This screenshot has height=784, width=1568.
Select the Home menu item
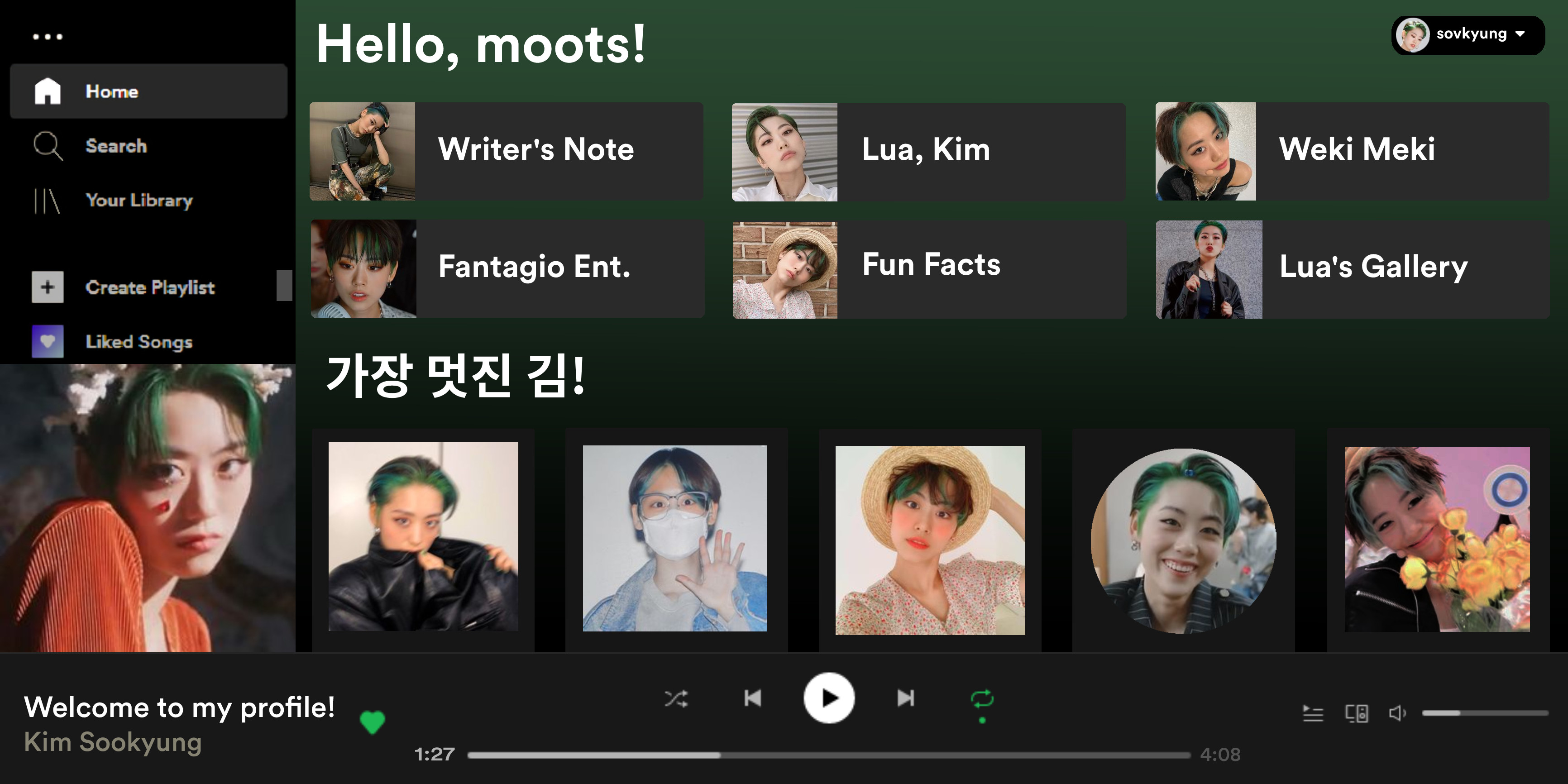coord(148,91)
